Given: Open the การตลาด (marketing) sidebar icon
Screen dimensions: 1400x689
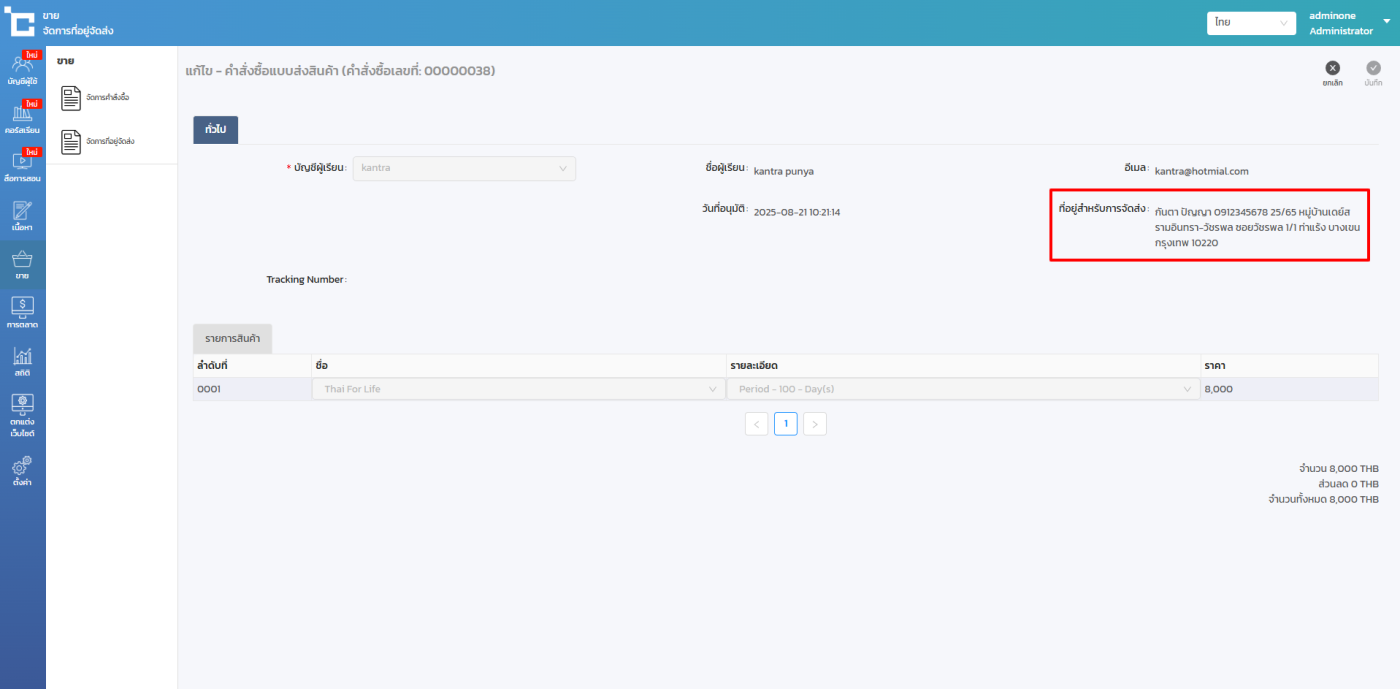Looking at the screenshot, I should (22, 312).
